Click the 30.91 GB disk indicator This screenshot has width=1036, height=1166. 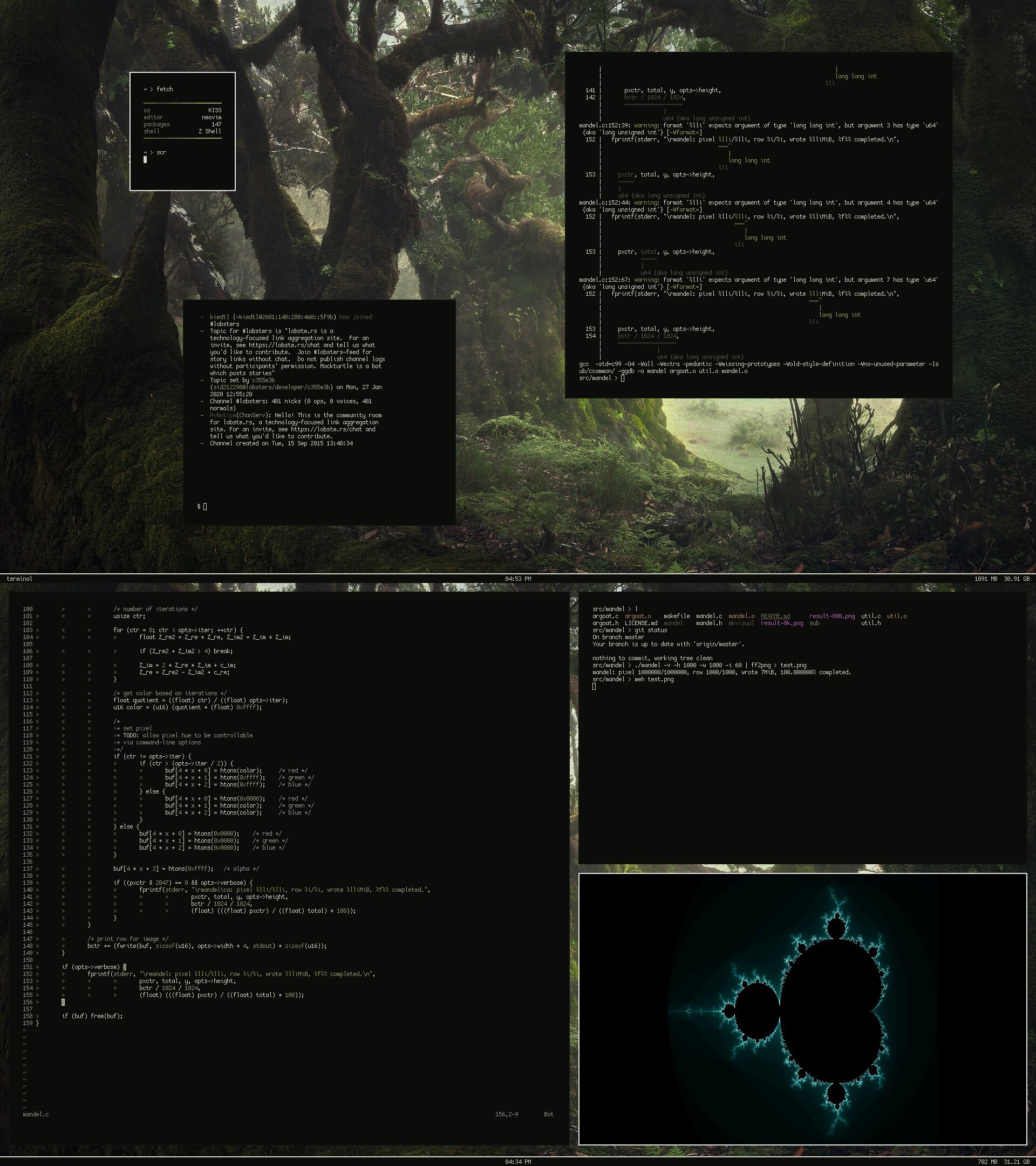[1017, 579]
